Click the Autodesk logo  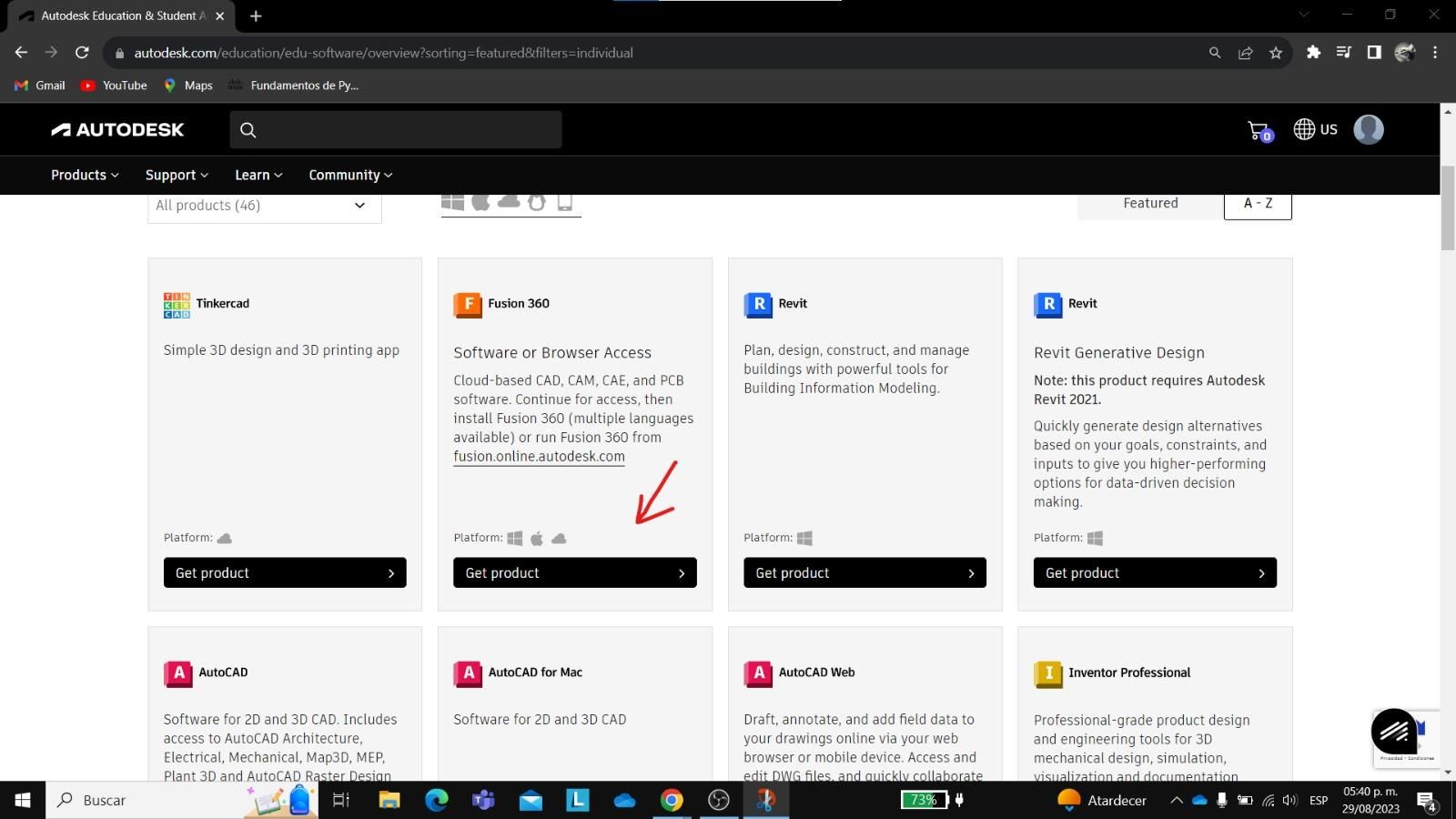coord(117,129)
